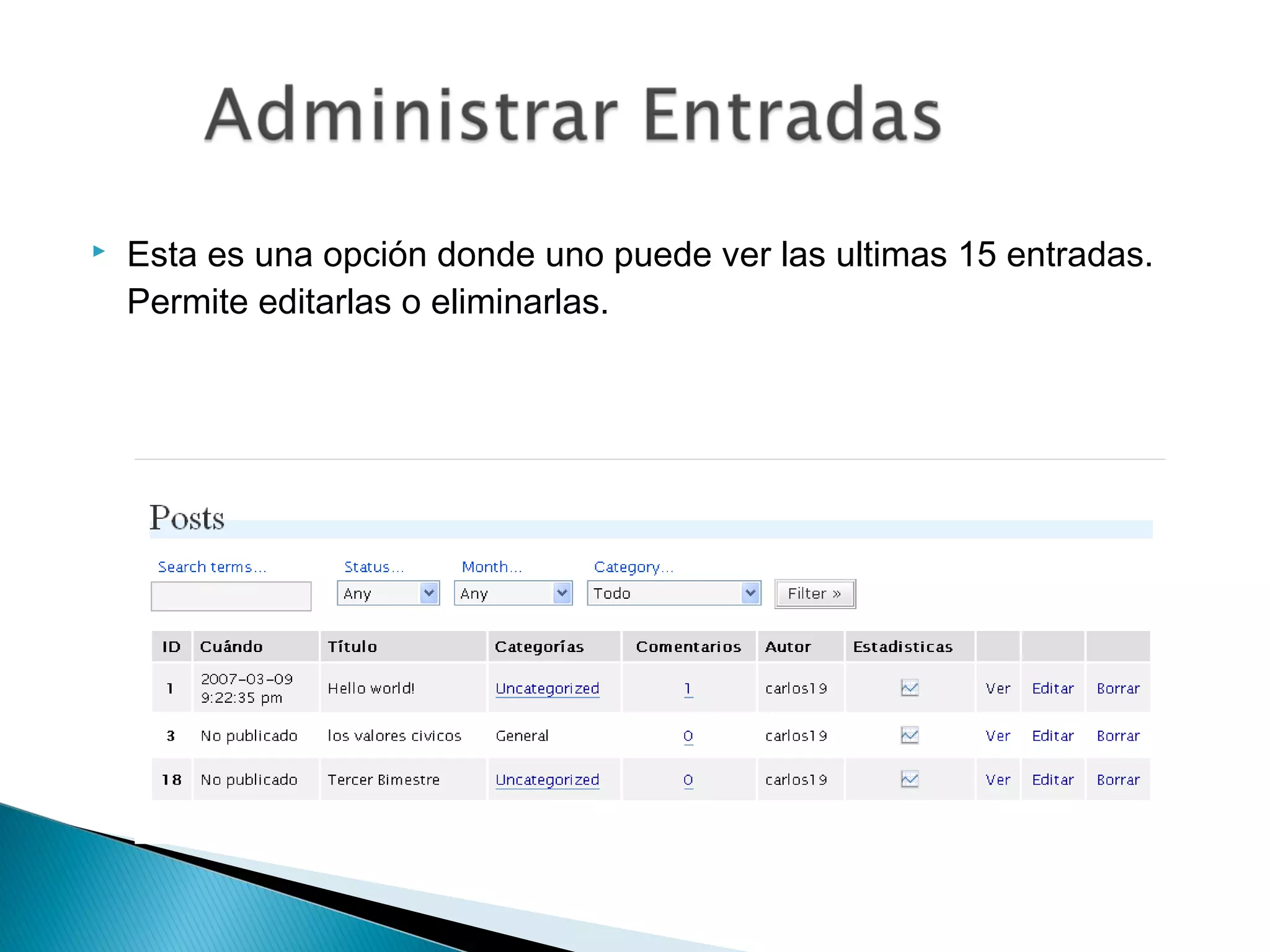
Task: Click Editar for los valores civicos
Action: coord(1052,736)
